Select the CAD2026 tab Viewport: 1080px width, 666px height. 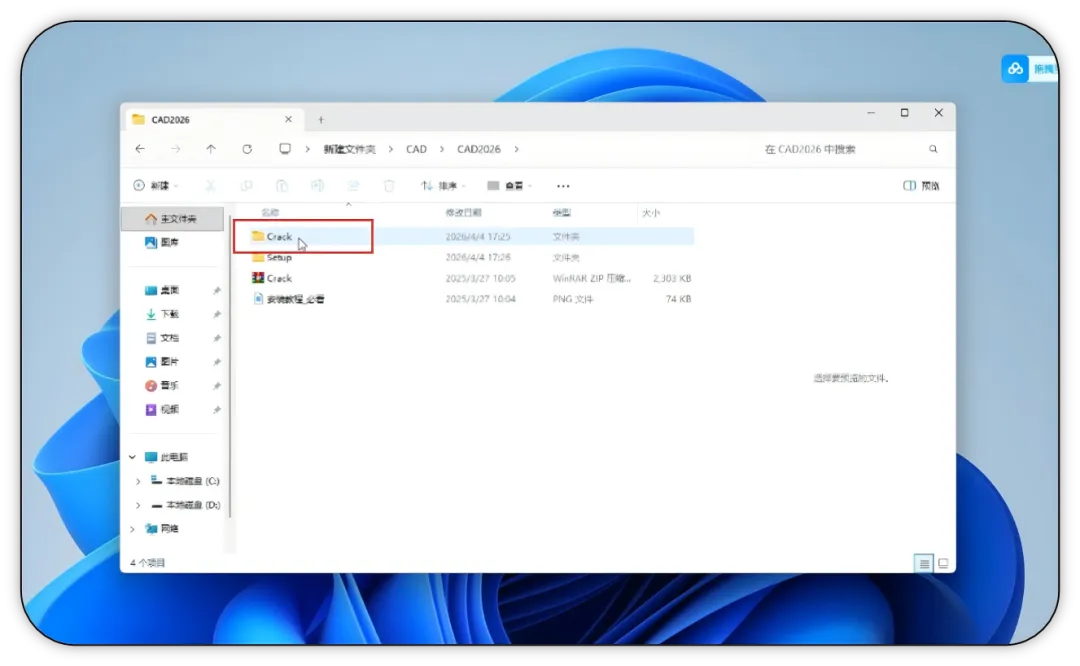coord(214,119)
